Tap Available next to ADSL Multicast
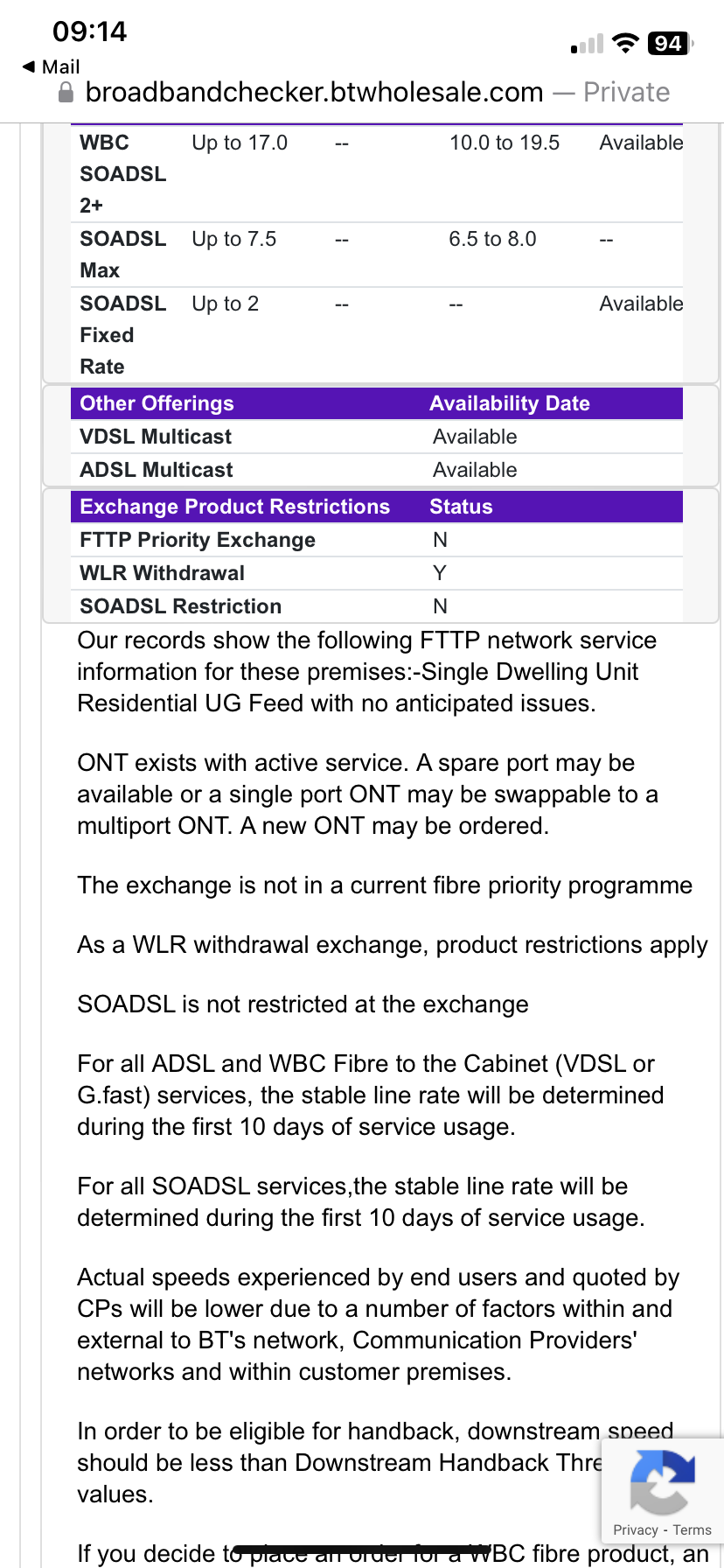The image size is (724, 1568). (x=475, y=469)
